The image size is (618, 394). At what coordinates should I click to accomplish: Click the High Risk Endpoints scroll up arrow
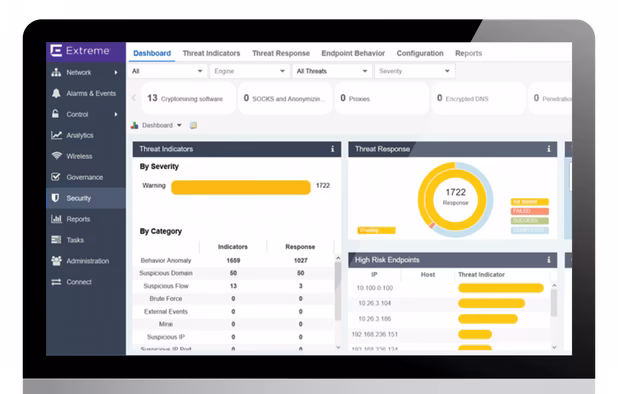[554, 285]
